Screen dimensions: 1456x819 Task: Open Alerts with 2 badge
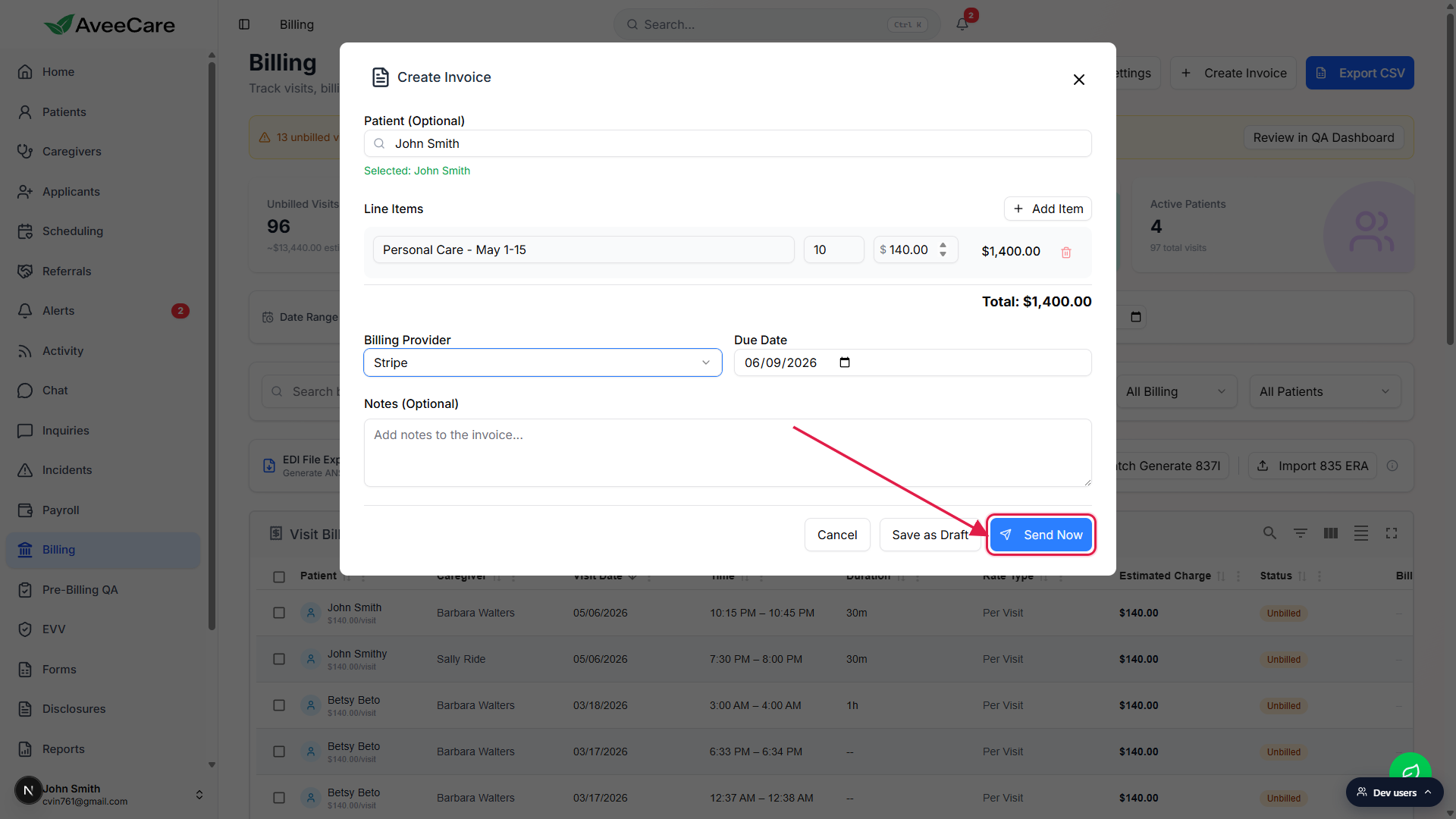(102, 311)
